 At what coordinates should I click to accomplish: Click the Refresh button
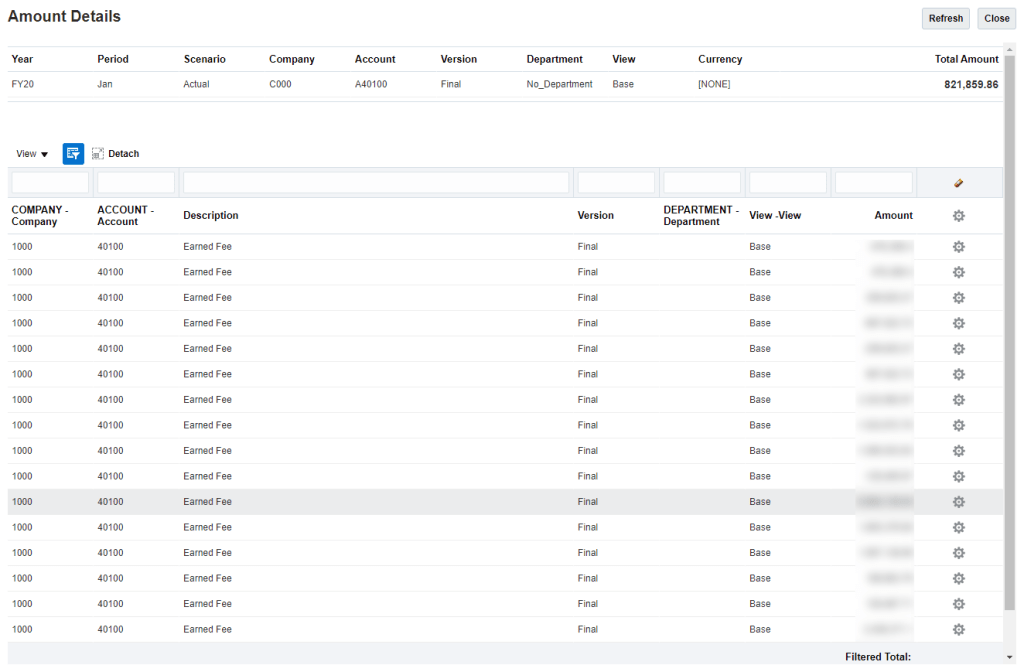(x=945, y=18)
